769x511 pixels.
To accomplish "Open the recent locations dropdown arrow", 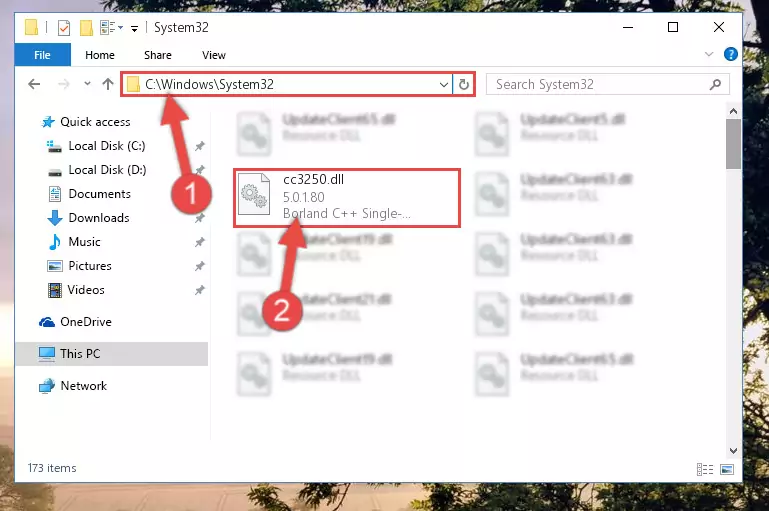I will coord(87,84).
